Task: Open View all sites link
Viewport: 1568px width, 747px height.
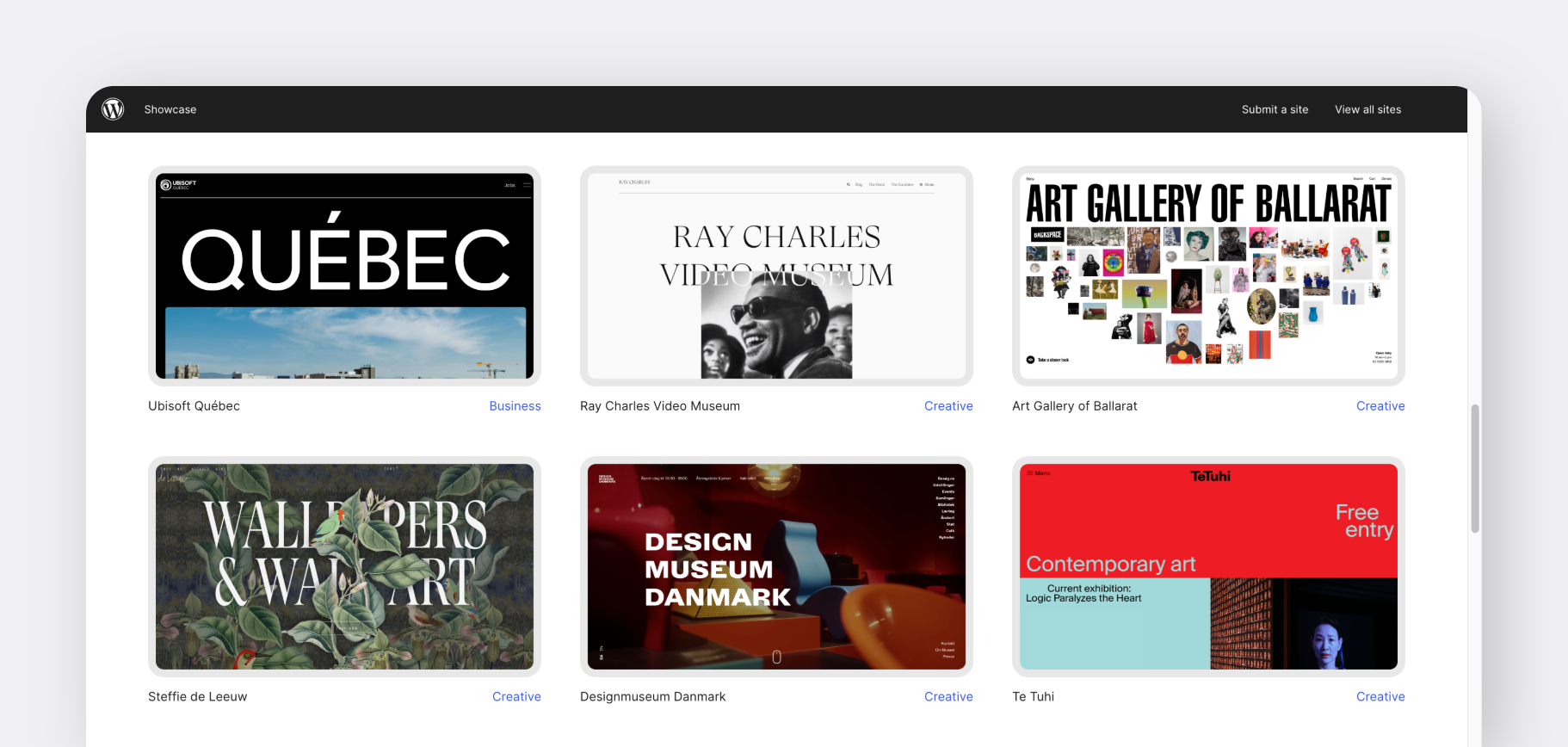Action: [x=1367, y=109]
